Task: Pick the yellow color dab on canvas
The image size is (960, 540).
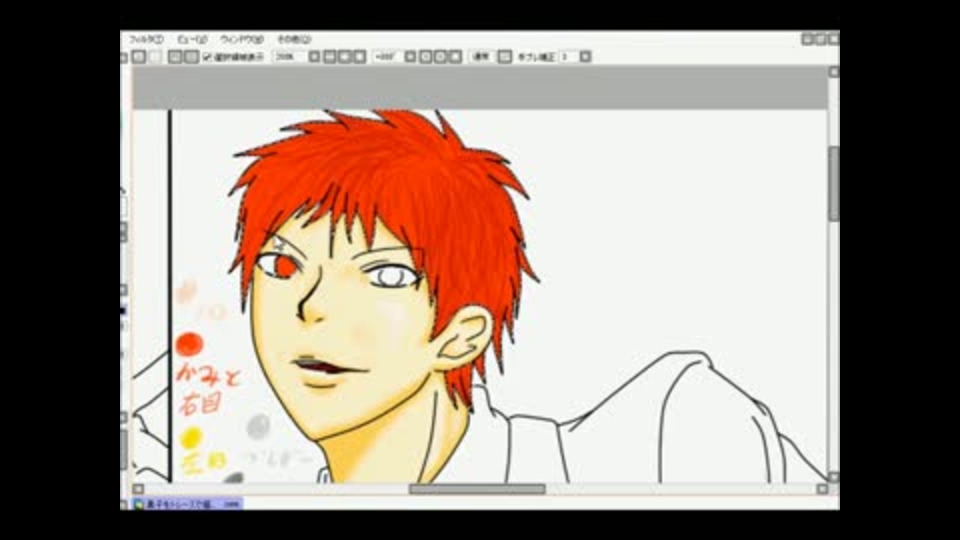Action: pyautogui.click(x=192, y=437)
